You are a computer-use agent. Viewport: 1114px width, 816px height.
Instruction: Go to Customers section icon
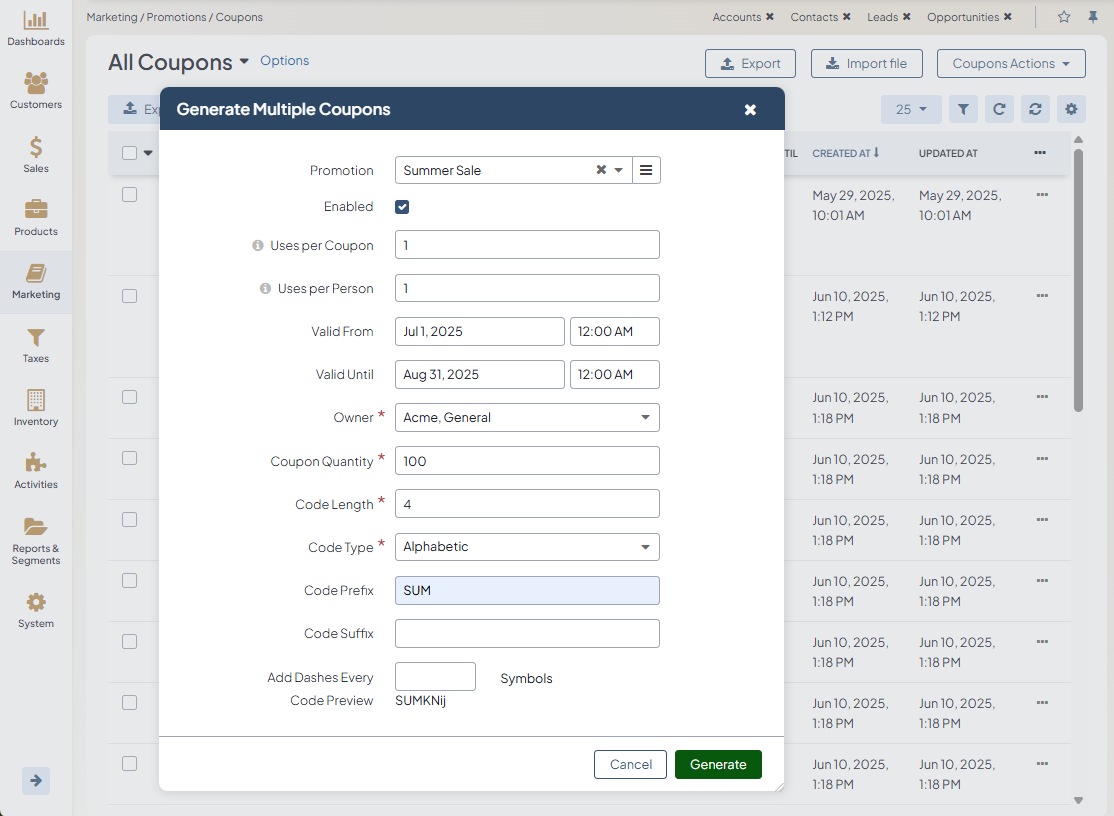coord(36,84)
